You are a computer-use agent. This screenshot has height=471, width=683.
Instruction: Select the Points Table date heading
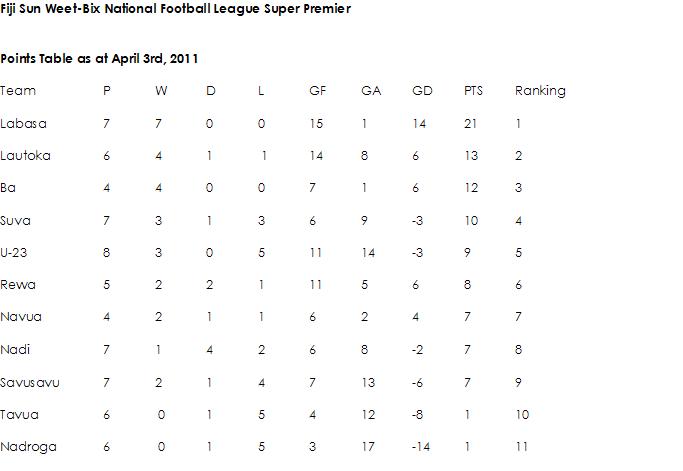tap(99, 59)
